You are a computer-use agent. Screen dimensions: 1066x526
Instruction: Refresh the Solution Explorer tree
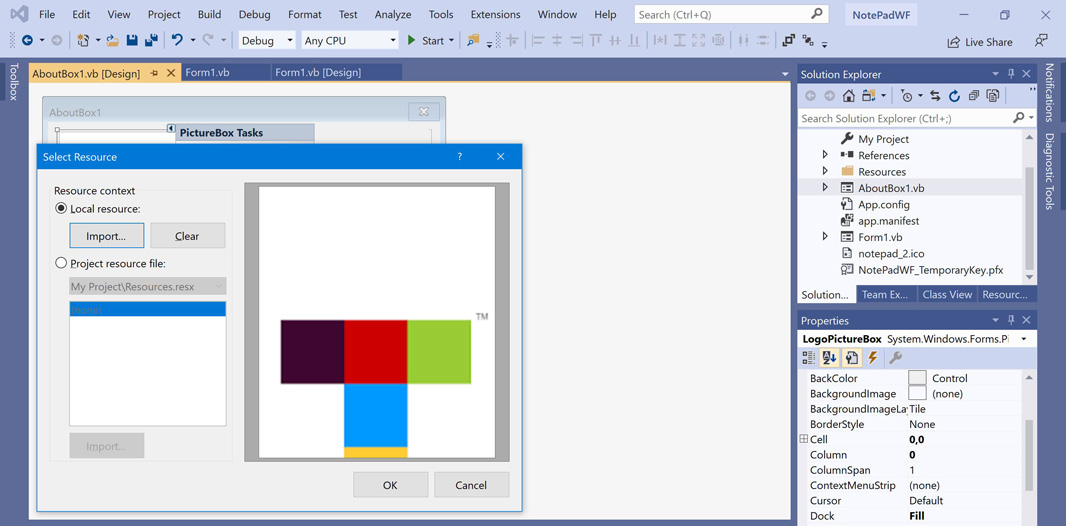pyautogui.click(x=954, y=96)
